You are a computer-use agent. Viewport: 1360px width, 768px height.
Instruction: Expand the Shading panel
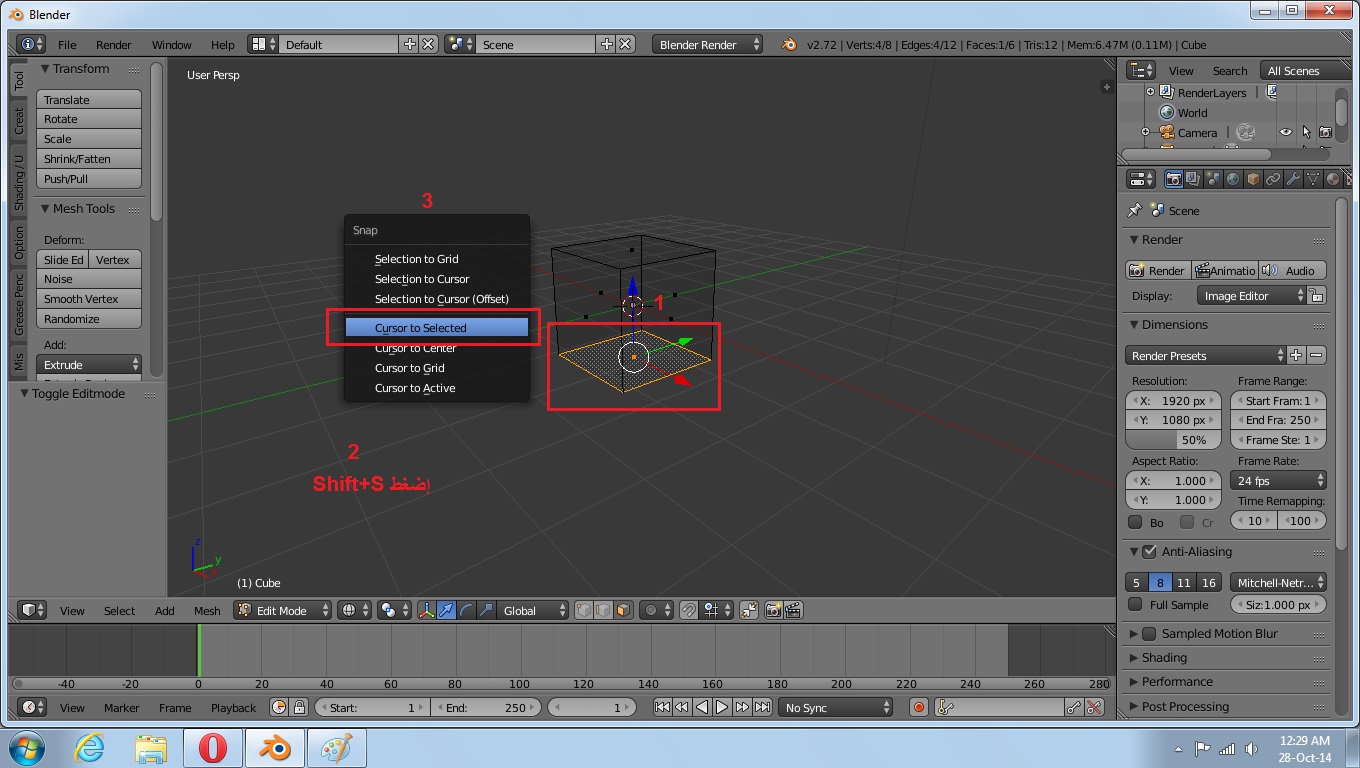1164,658
